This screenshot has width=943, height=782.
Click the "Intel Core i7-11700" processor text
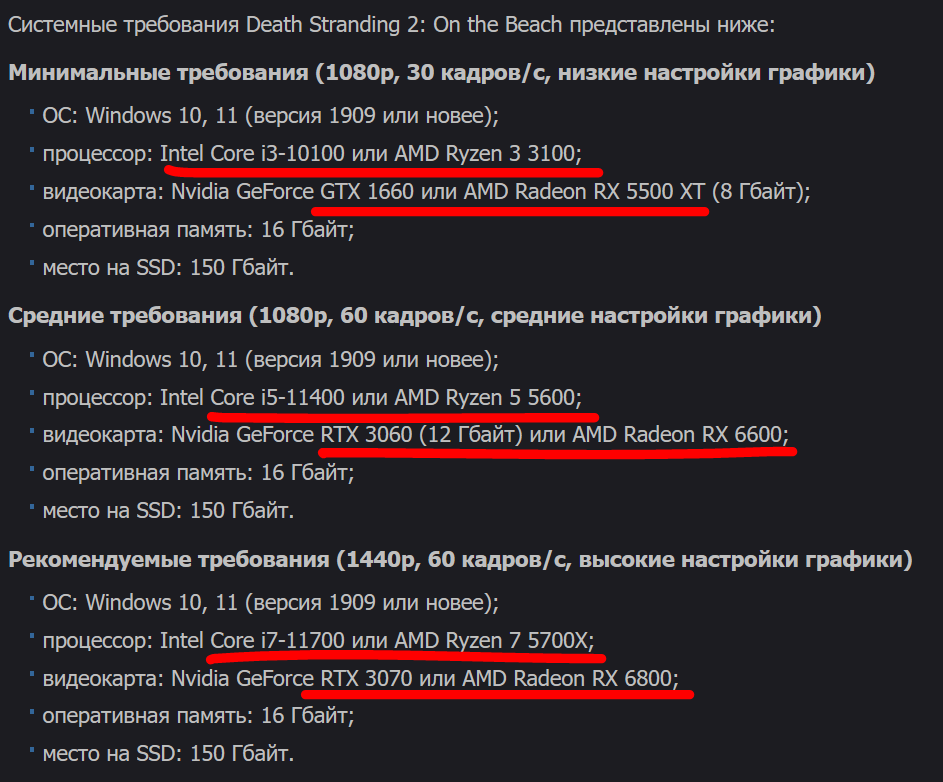click(251, 640)
